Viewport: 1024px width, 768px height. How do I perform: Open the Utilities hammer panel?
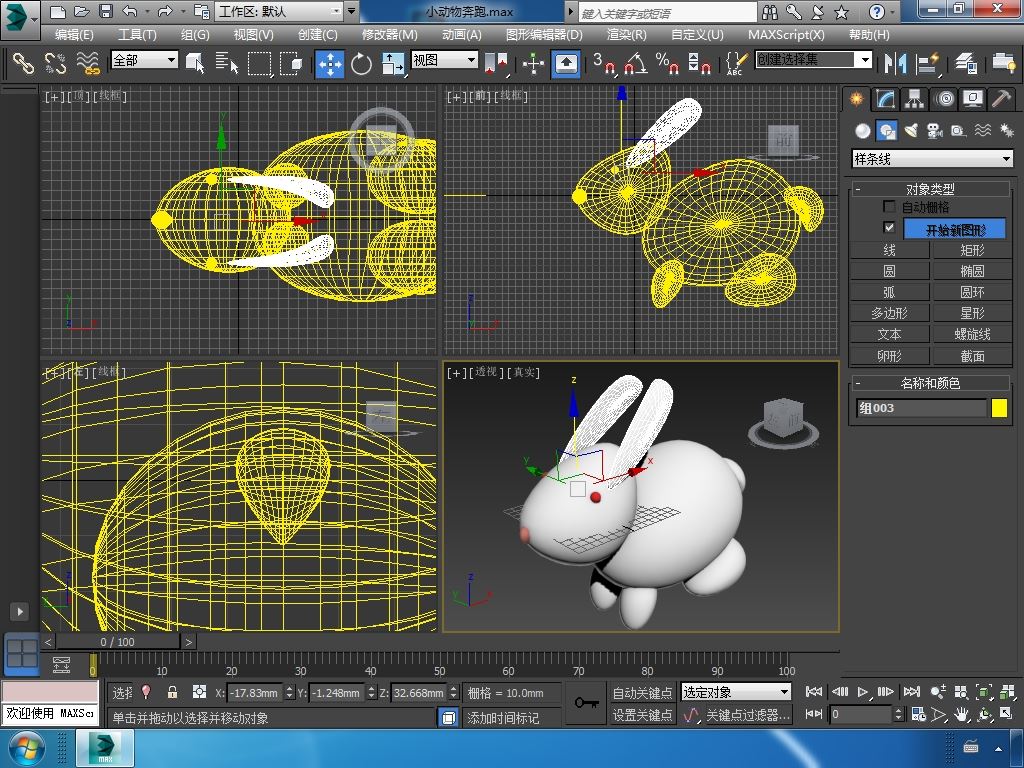(x=1001, y=99)
